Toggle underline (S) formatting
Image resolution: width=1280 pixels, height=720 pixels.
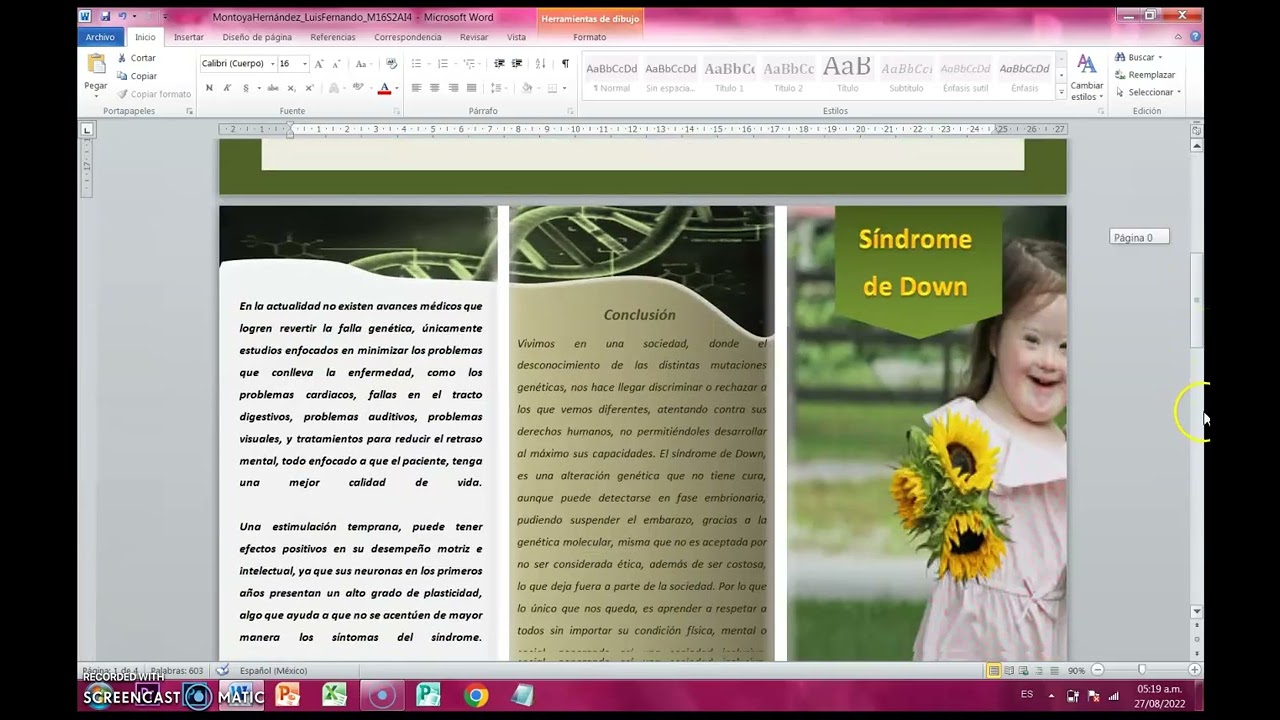[x=245, y=88]
